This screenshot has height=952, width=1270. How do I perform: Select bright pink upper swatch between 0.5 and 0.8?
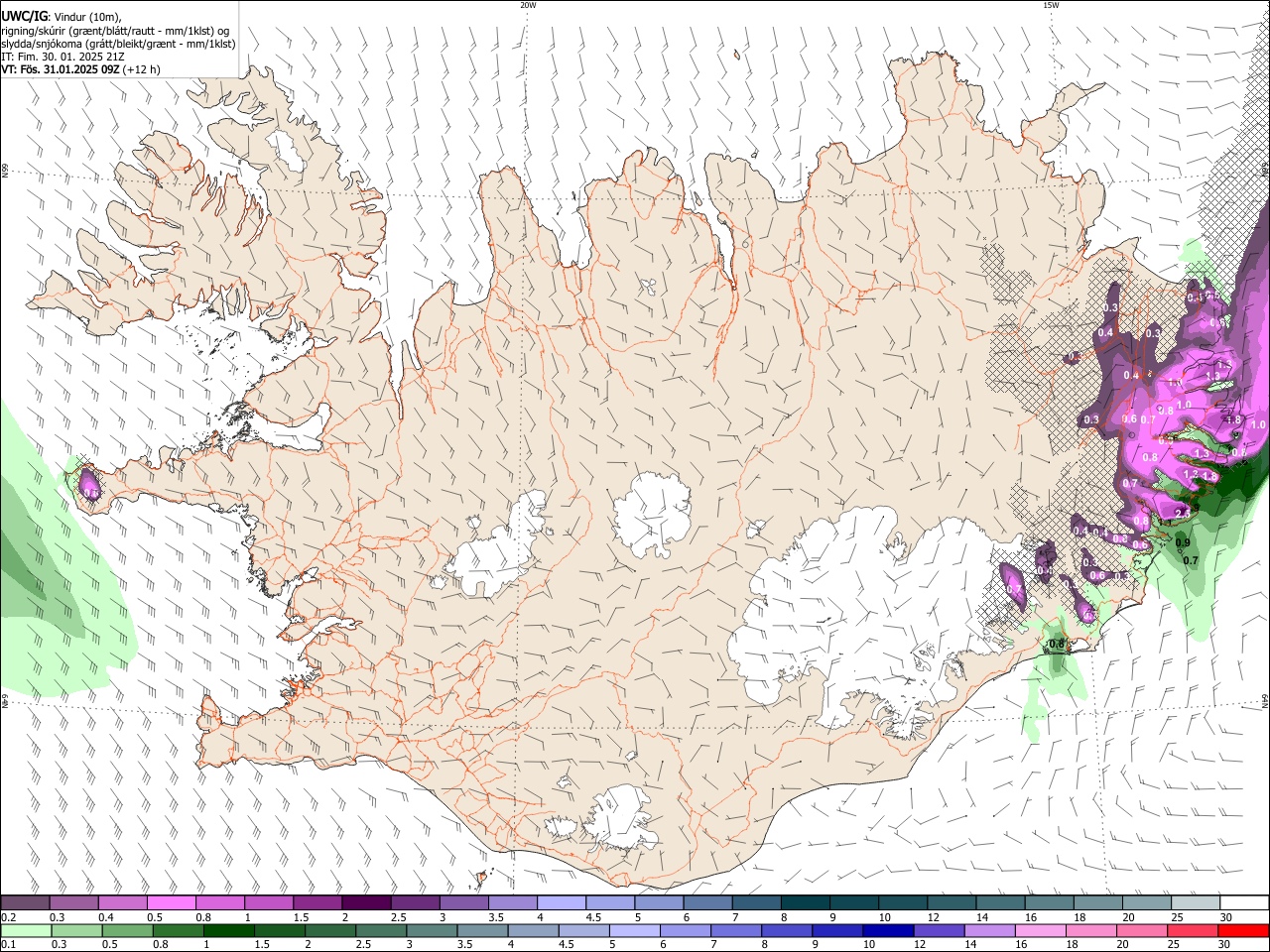(171, 902)
